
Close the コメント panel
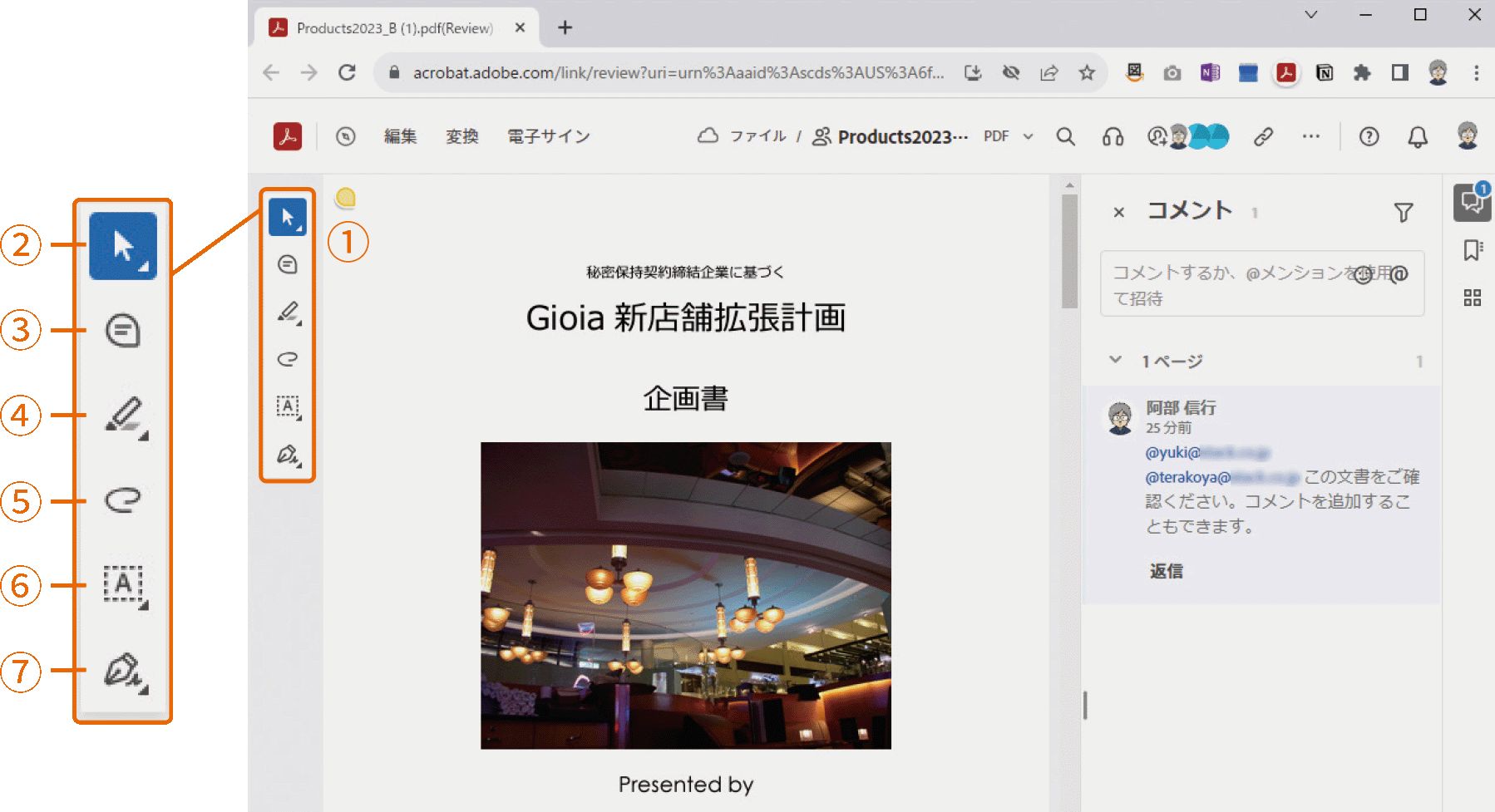pyautogui.click(x=1119, y=213)
